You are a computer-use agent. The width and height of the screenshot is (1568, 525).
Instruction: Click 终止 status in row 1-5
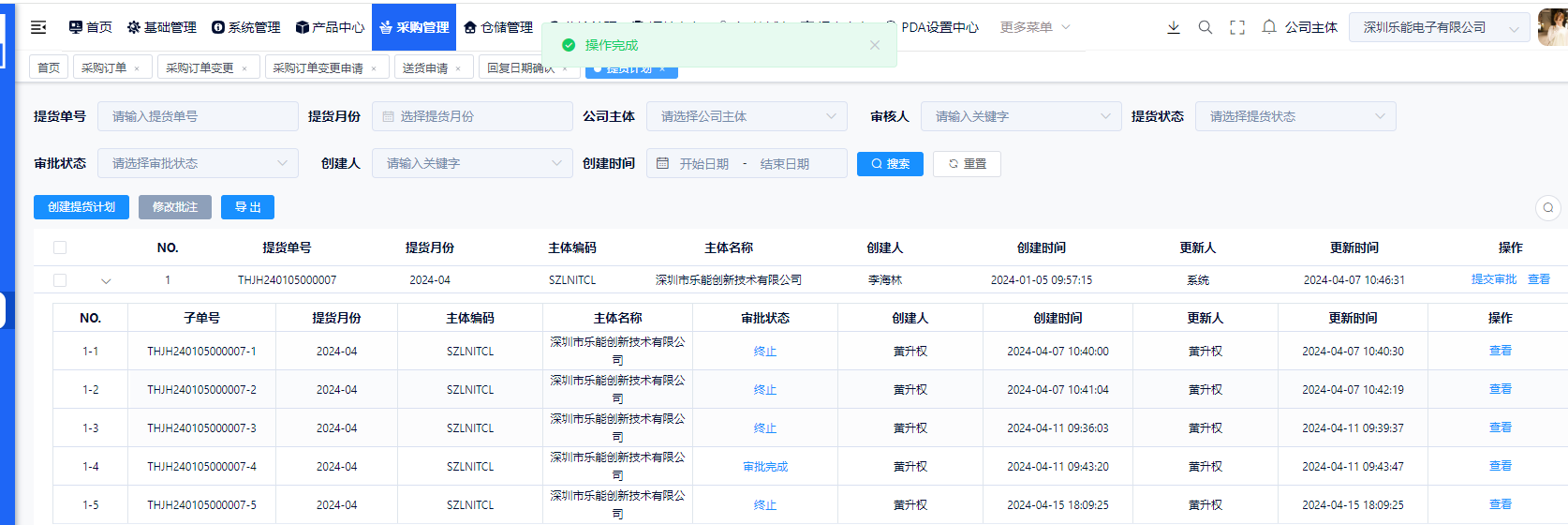point(765,505)
